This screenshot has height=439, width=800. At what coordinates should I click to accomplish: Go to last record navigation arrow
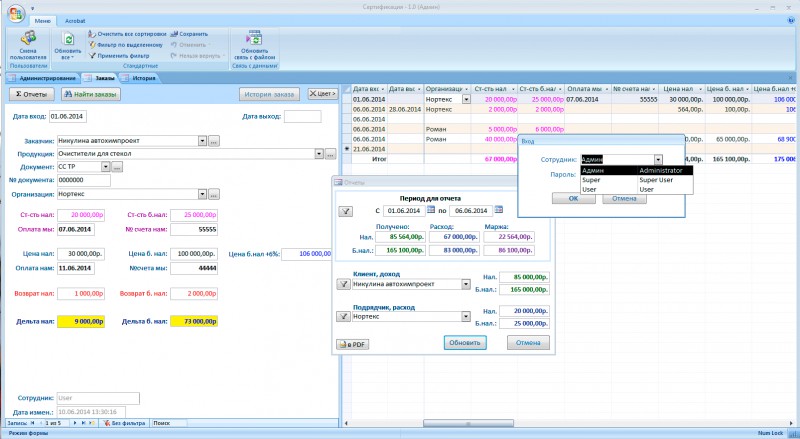[x=84, y=423]
